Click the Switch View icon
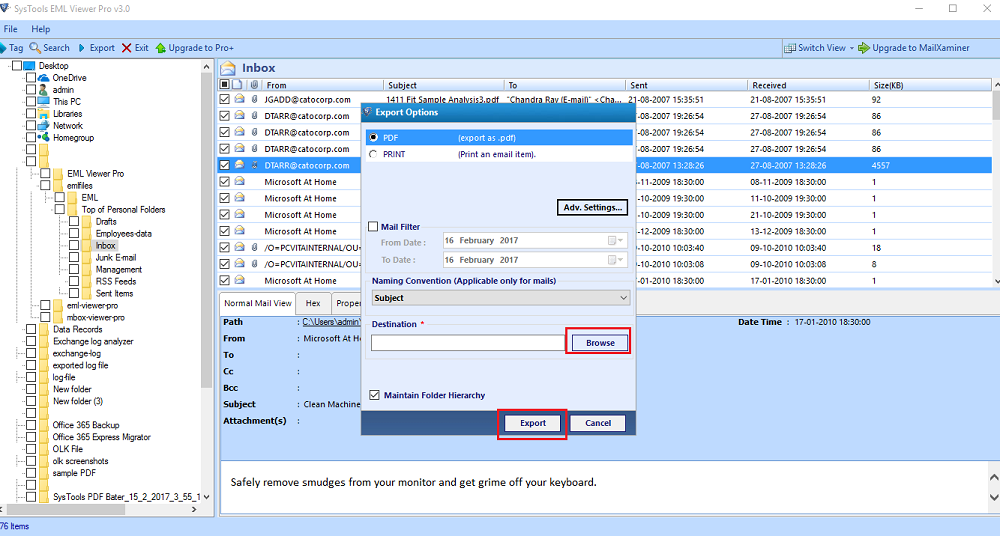The image size is (1000, 536). pos(790,48)
